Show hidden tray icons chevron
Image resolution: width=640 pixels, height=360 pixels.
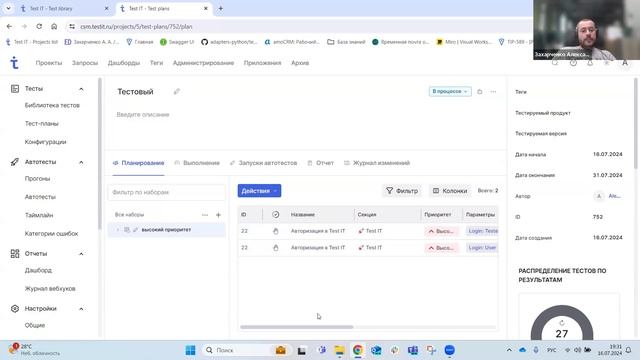(509, 350)
